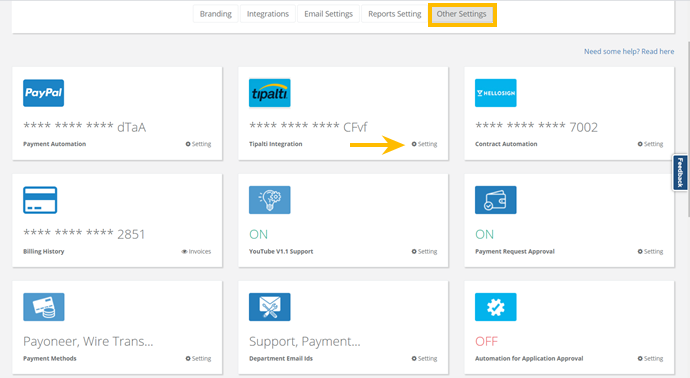Click the Automation for Application Approval badge icon
This screenshot has width=690, height=378.
click(495, 307)
